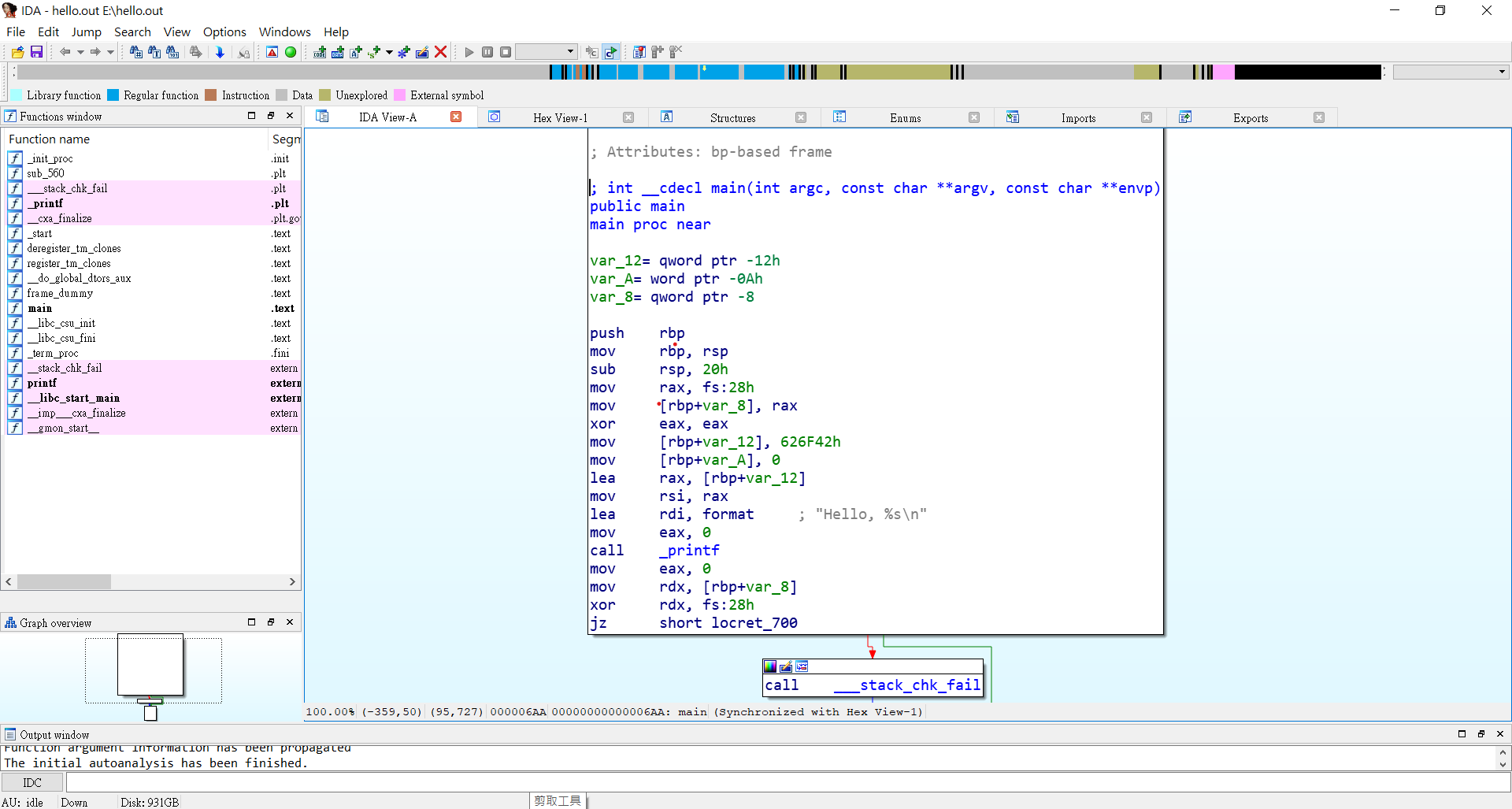Screen dimensions: 1512x809
Task: Open the navigation band dropdown at right
Action: coord(1501,72)
